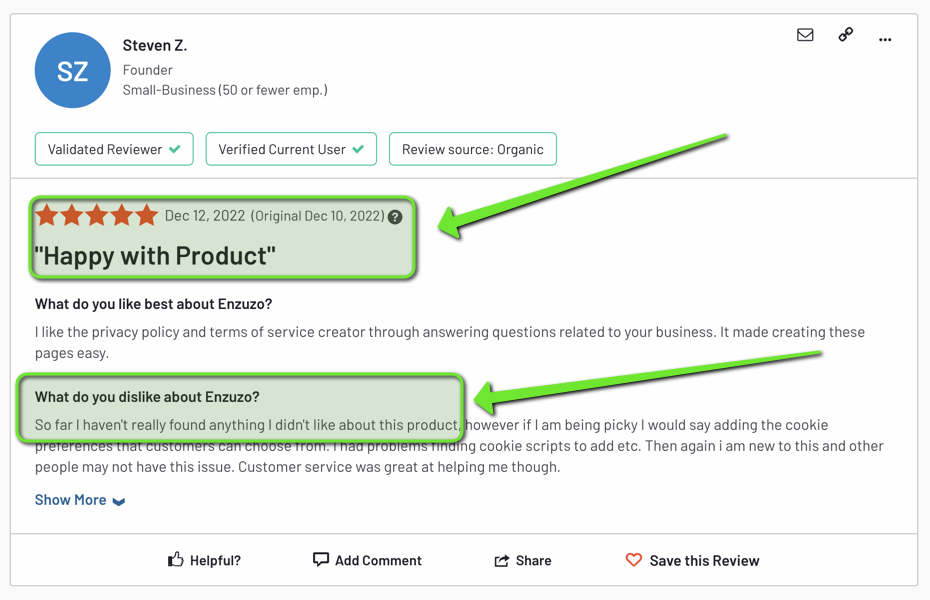The height and width of the screenshot is (600, 930).
Task: Toggle saving the review via heart control
Action: pyautogui.click(x=634, y=560)
